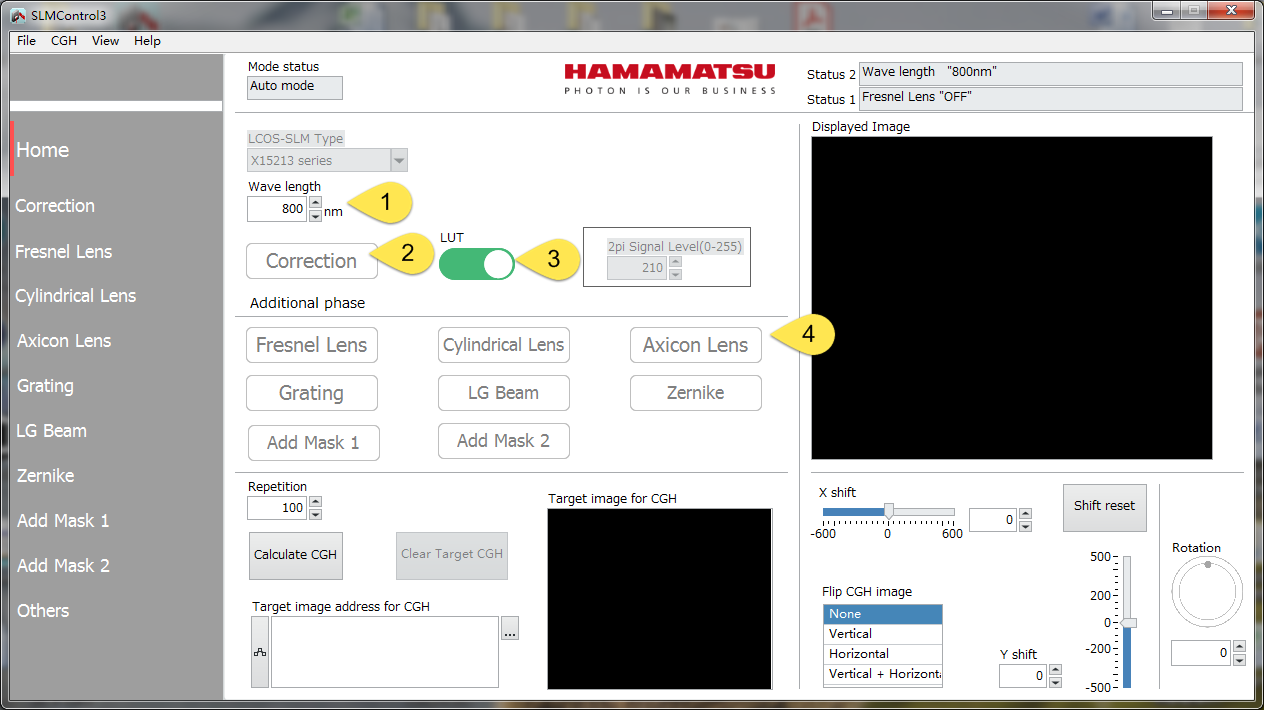Click the X shift slider handle
Viewport: 1264px width, 710px height.
click(888, 510)
